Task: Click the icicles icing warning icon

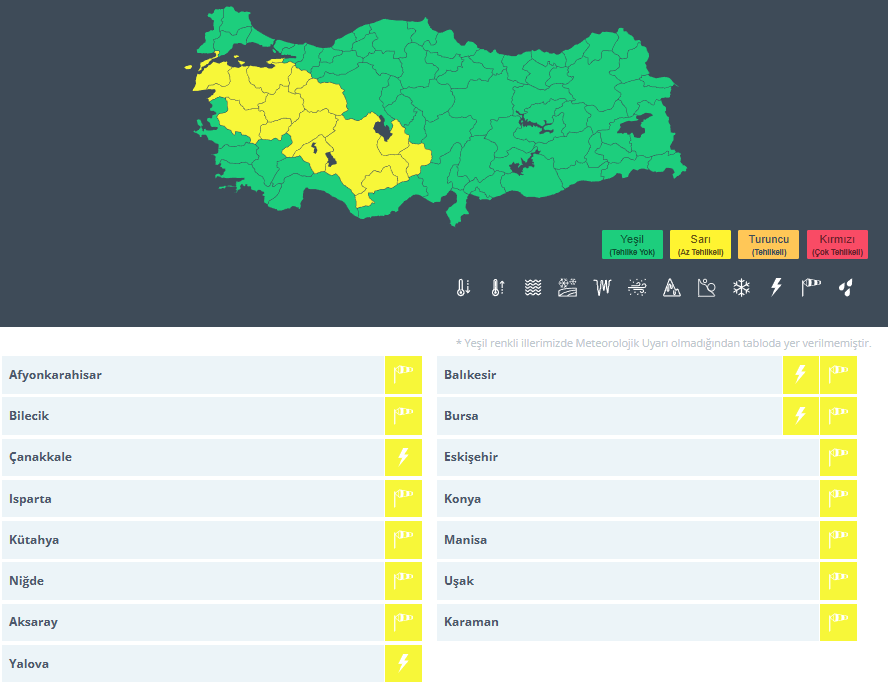Action: tap(602, 288)
